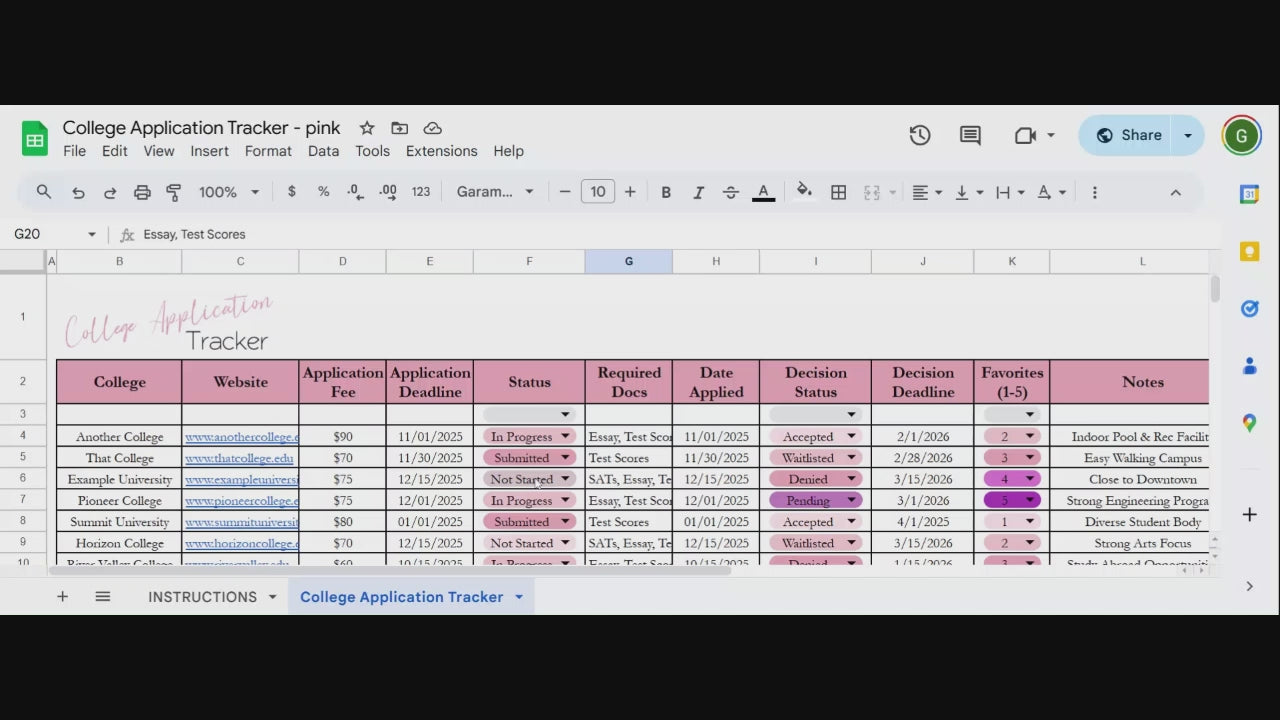Toggle strikethrough formatting
The width and height of the screenshot is (1280, 720).
[730, 192]
